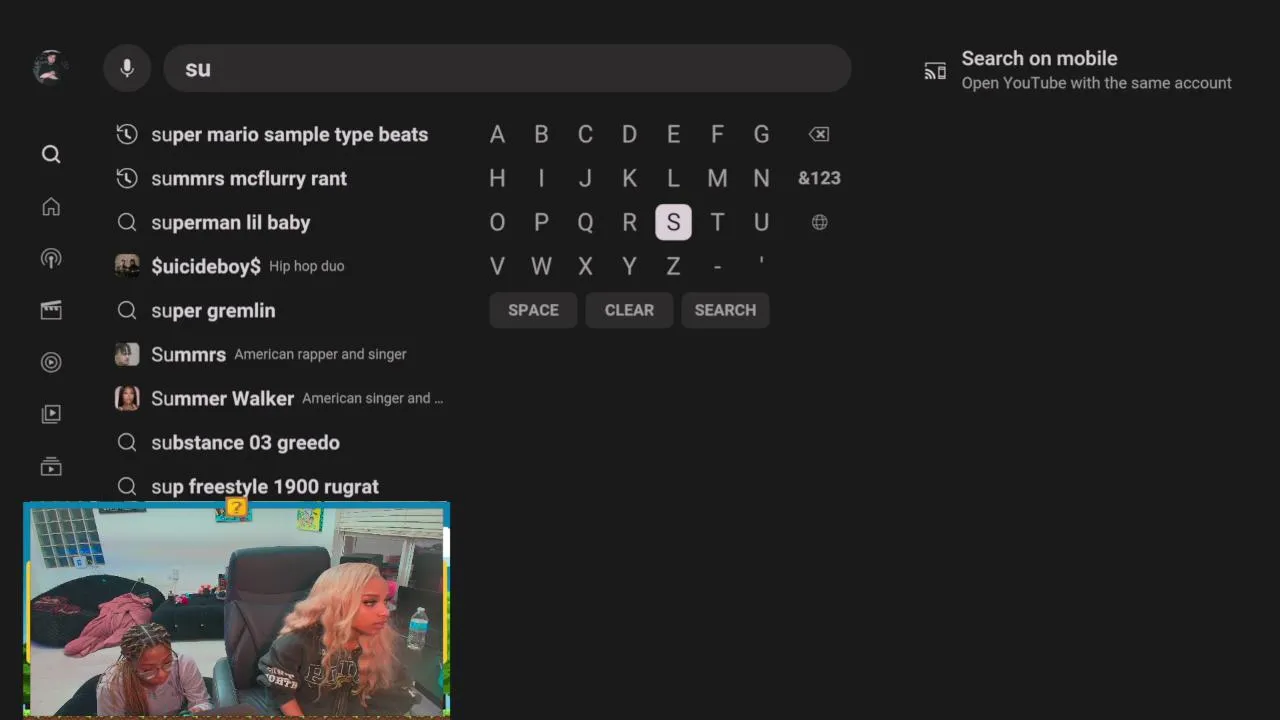Viewport: 1280px width, 720px height.
Task: Choose Summrs American rapper suggestion
Action: coord(280,354)
